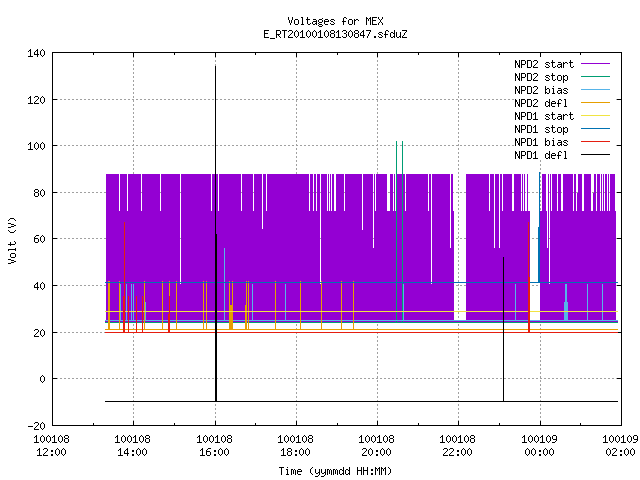Click the y-axis tick value 80
Screen dimensions: 640x480
[40, 193]
